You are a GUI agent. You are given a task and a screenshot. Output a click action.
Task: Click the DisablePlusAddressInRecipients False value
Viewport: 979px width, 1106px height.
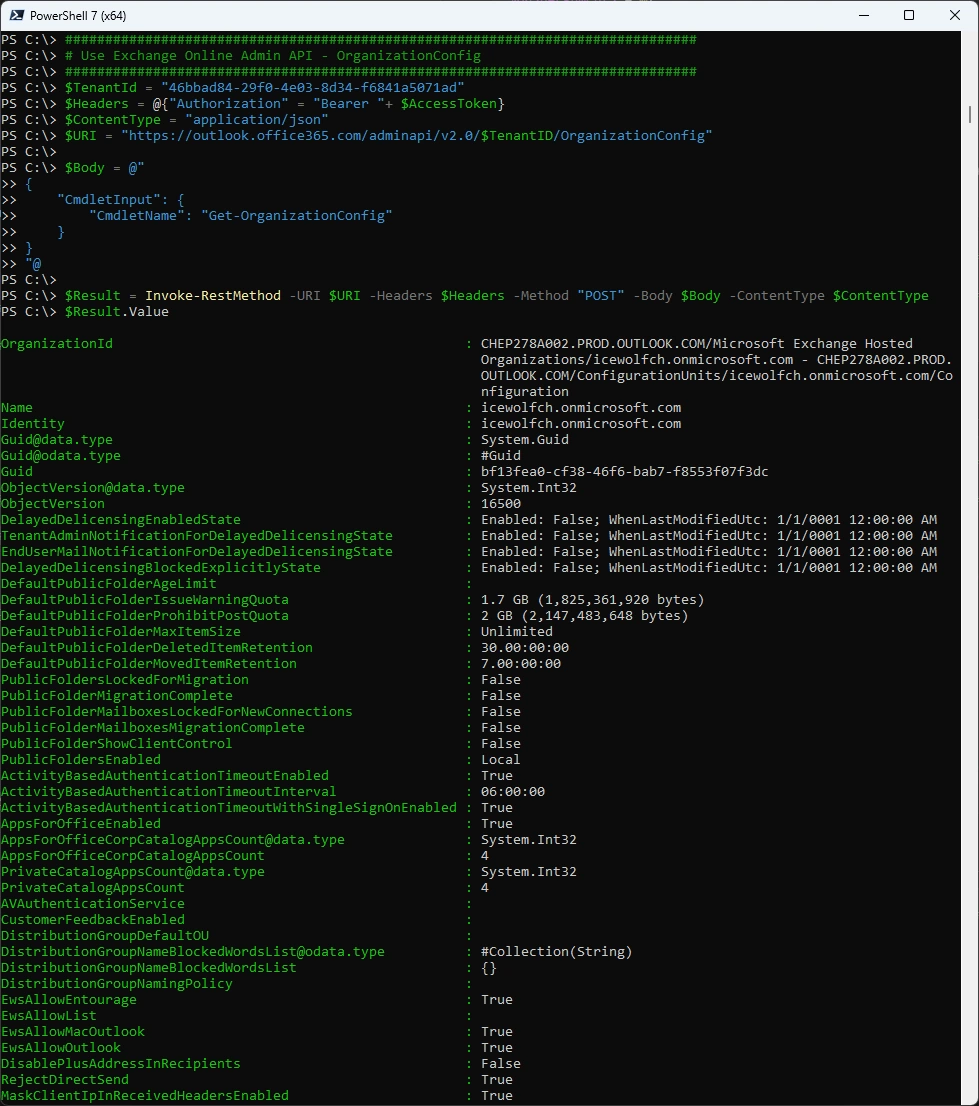[x=500, y=1064]
